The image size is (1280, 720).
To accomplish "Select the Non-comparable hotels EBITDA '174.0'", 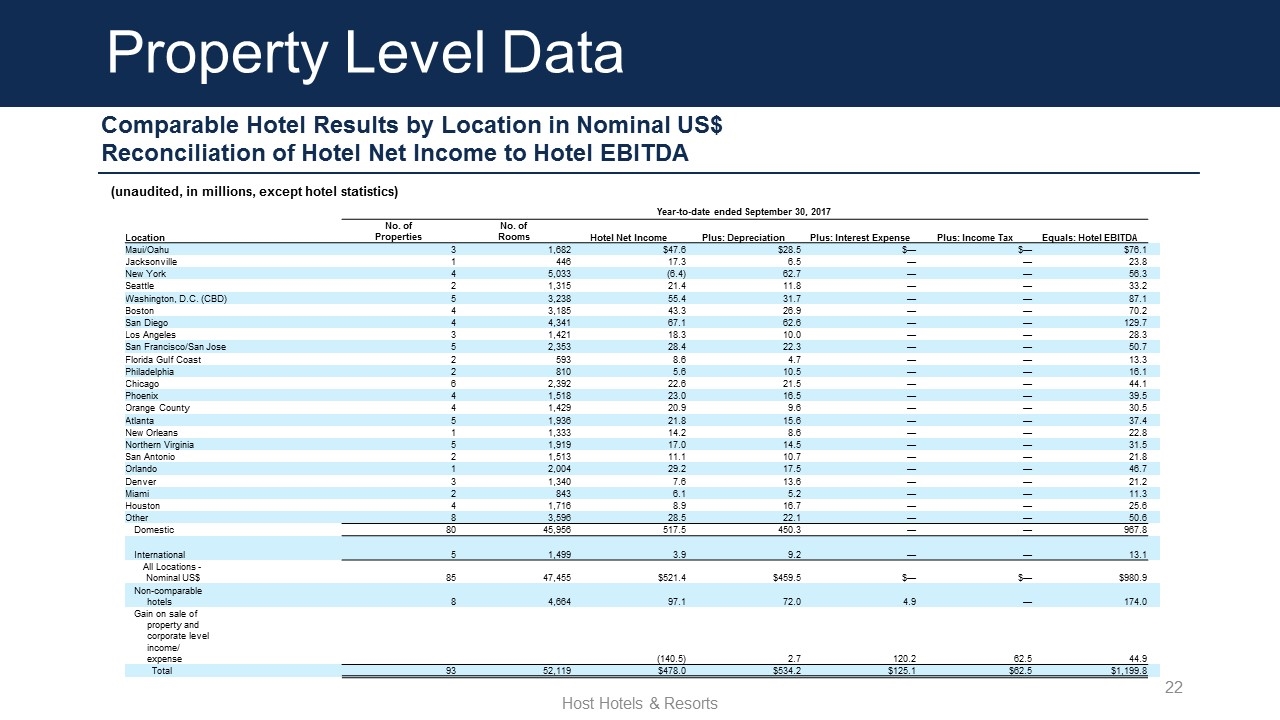I will 1134,602.
